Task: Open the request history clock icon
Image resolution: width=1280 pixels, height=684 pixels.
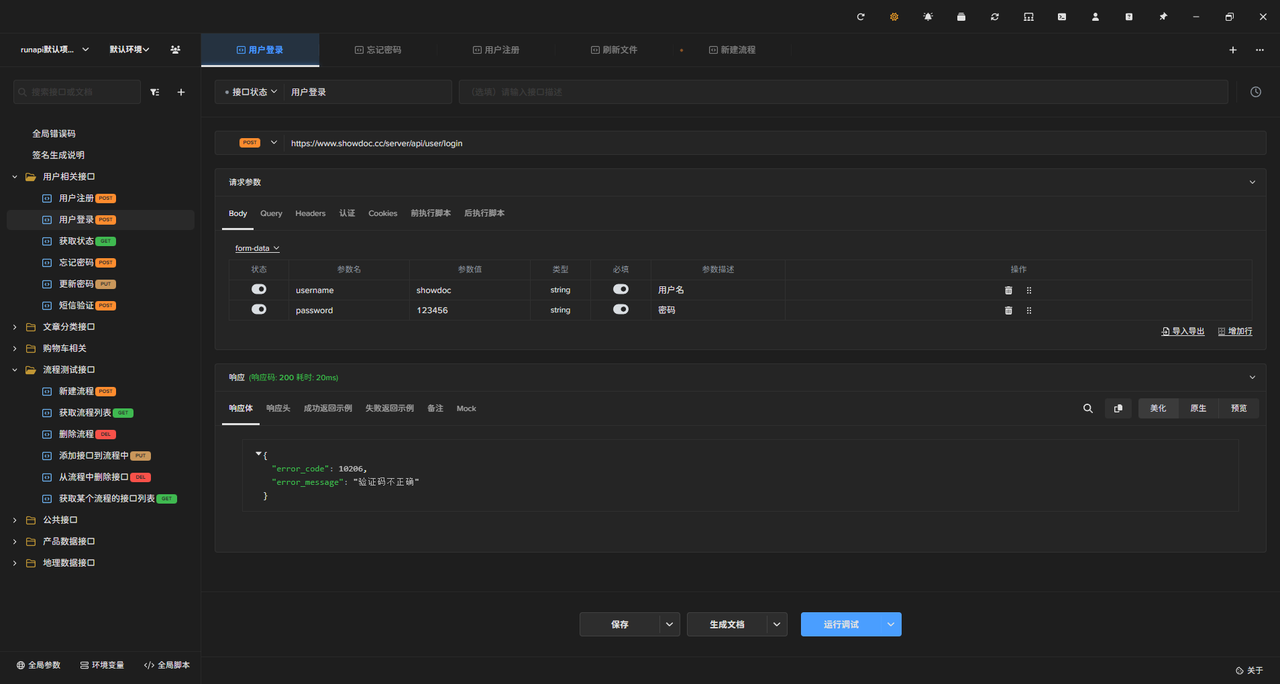Action: (x=1256, y=92)
